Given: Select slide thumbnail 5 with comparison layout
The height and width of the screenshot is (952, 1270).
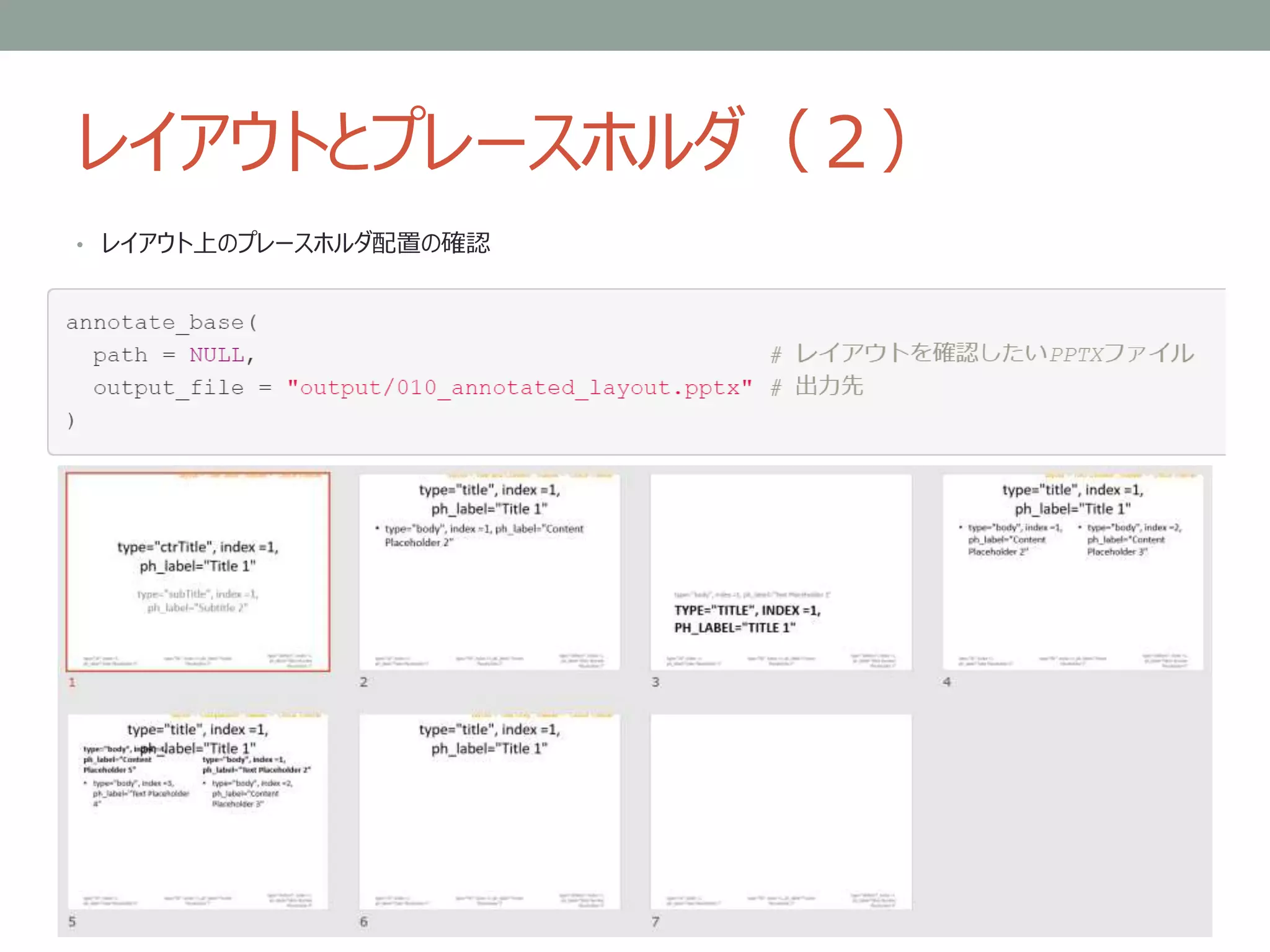Looking at the screenshot, I should [197, 811].
